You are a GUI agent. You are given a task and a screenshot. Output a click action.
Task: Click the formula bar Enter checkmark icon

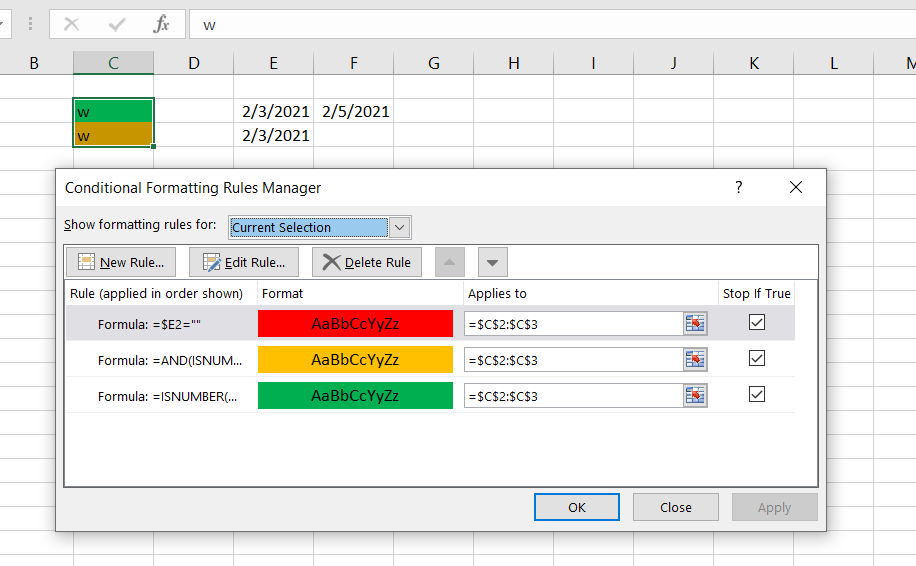[117, 25]
